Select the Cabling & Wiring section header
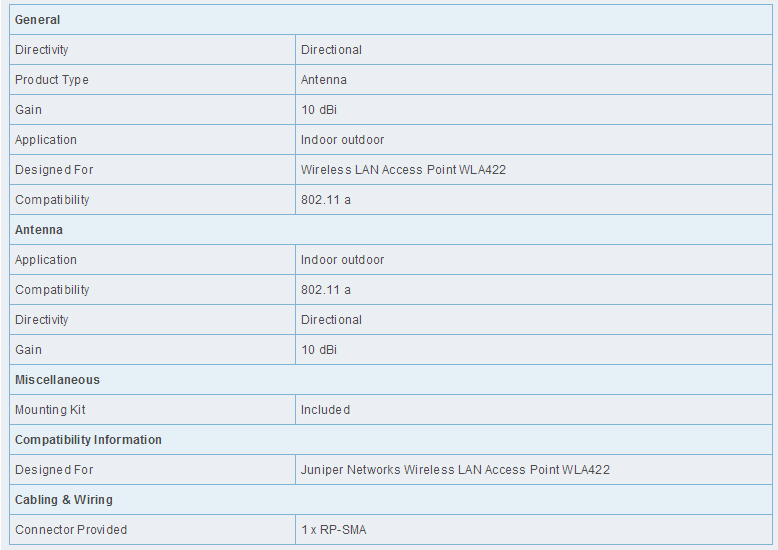The height and width of the screenshot is (550, 778). pyautogui.click(x=64, y=500)
